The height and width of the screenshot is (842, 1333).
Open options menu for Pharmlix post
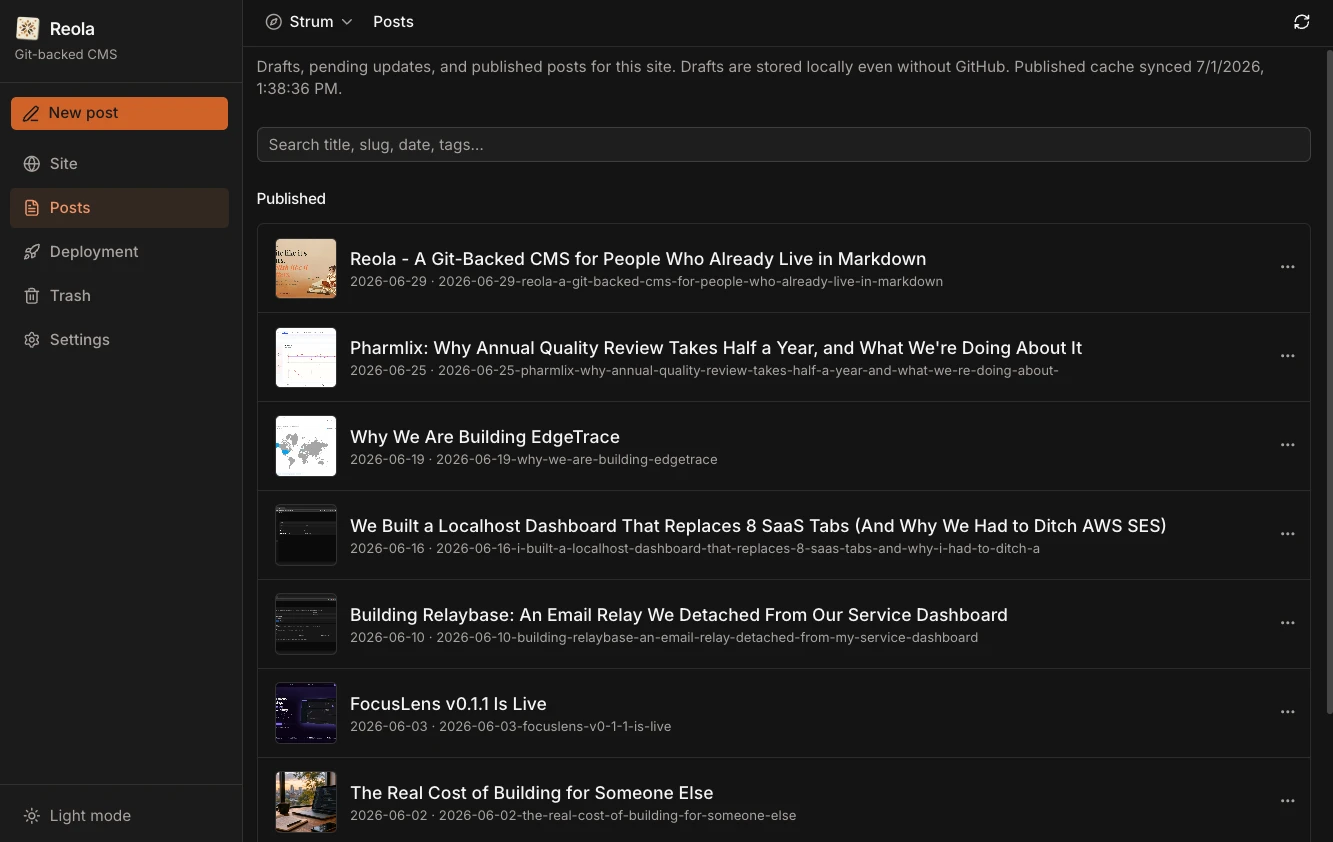pos(1287,356)
